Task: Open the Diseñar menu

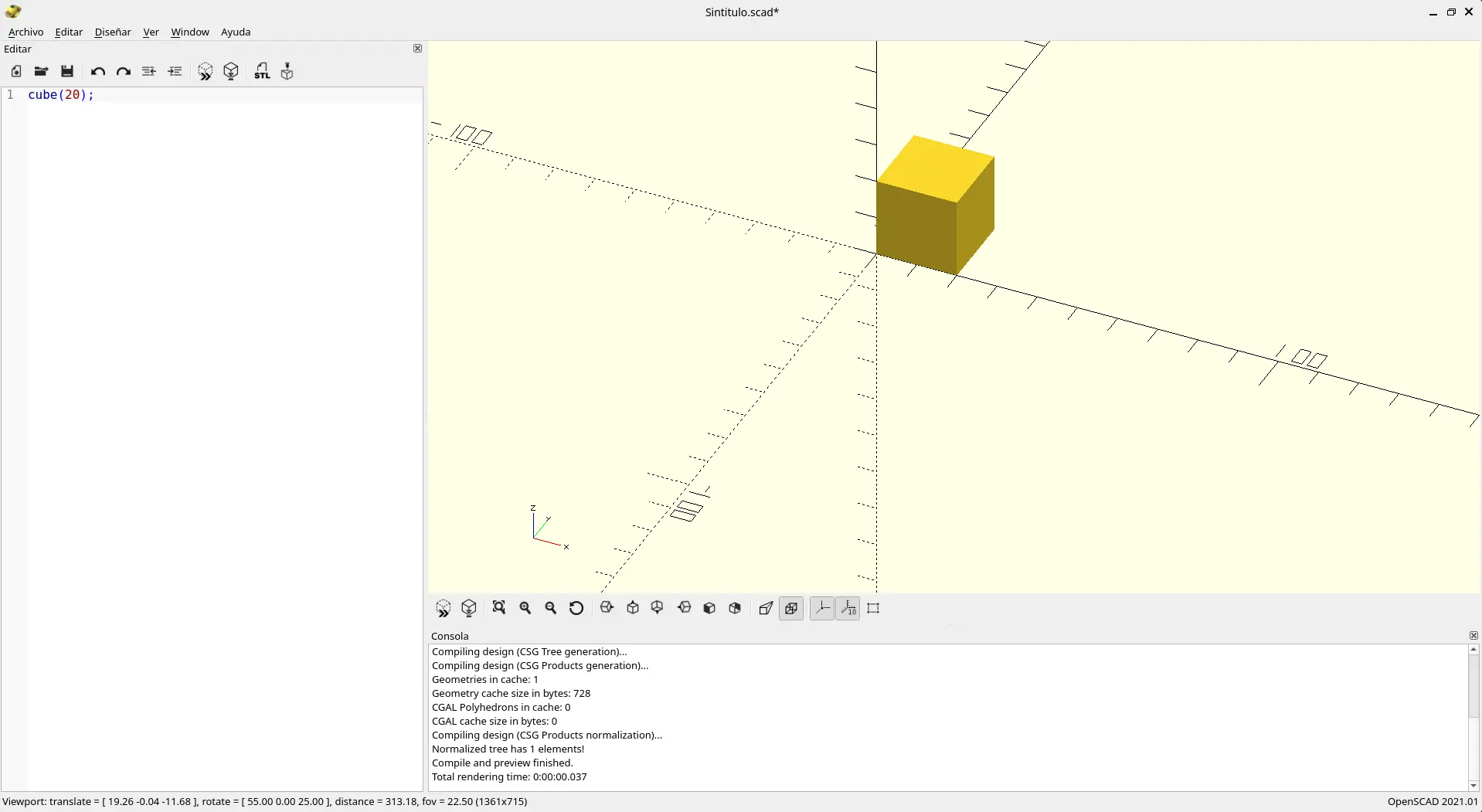Action: (112, 32)
